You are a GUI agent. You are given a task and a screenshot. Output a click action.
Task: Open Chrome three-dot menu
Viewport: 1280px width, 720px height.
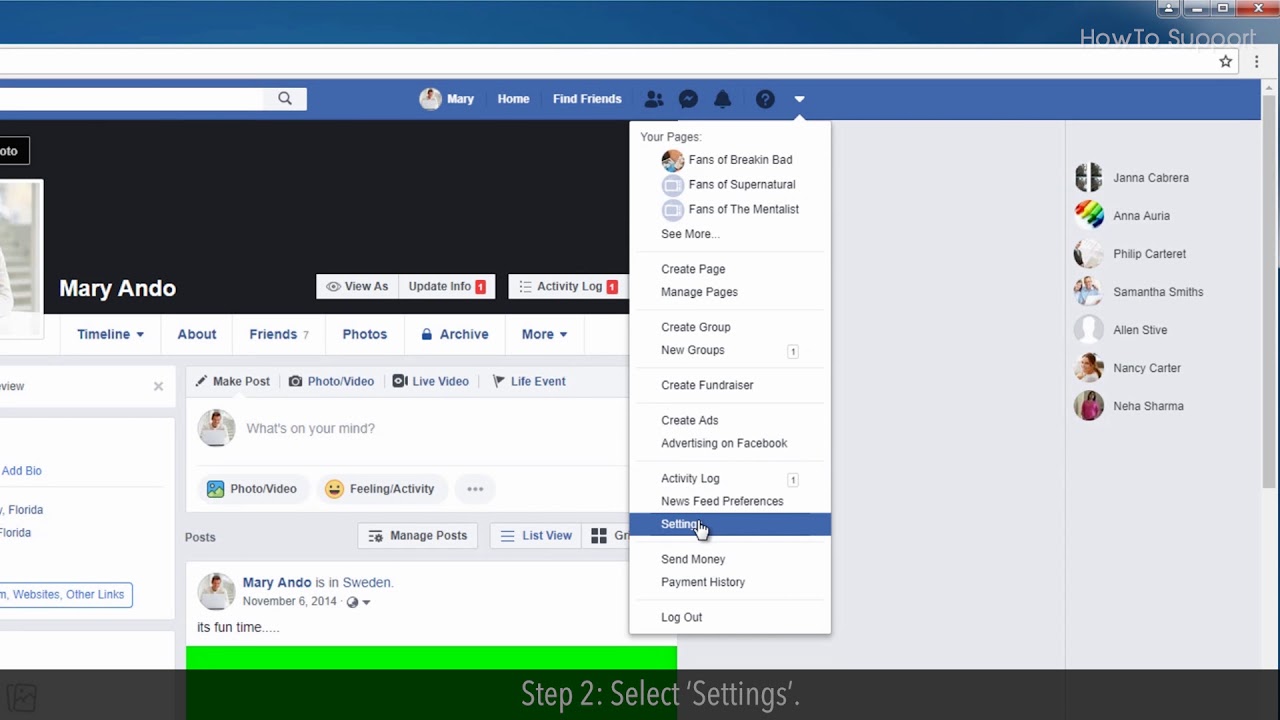pos(1257,61)
